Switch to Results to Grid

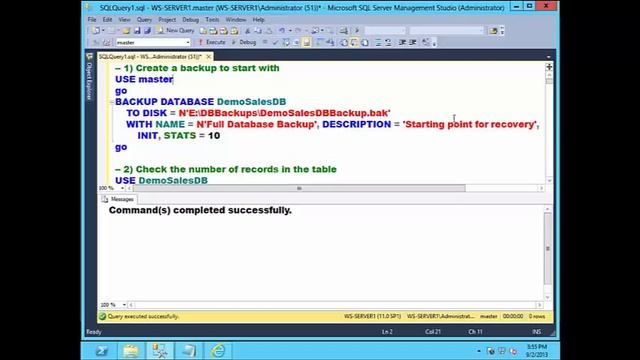click(354, 42)
